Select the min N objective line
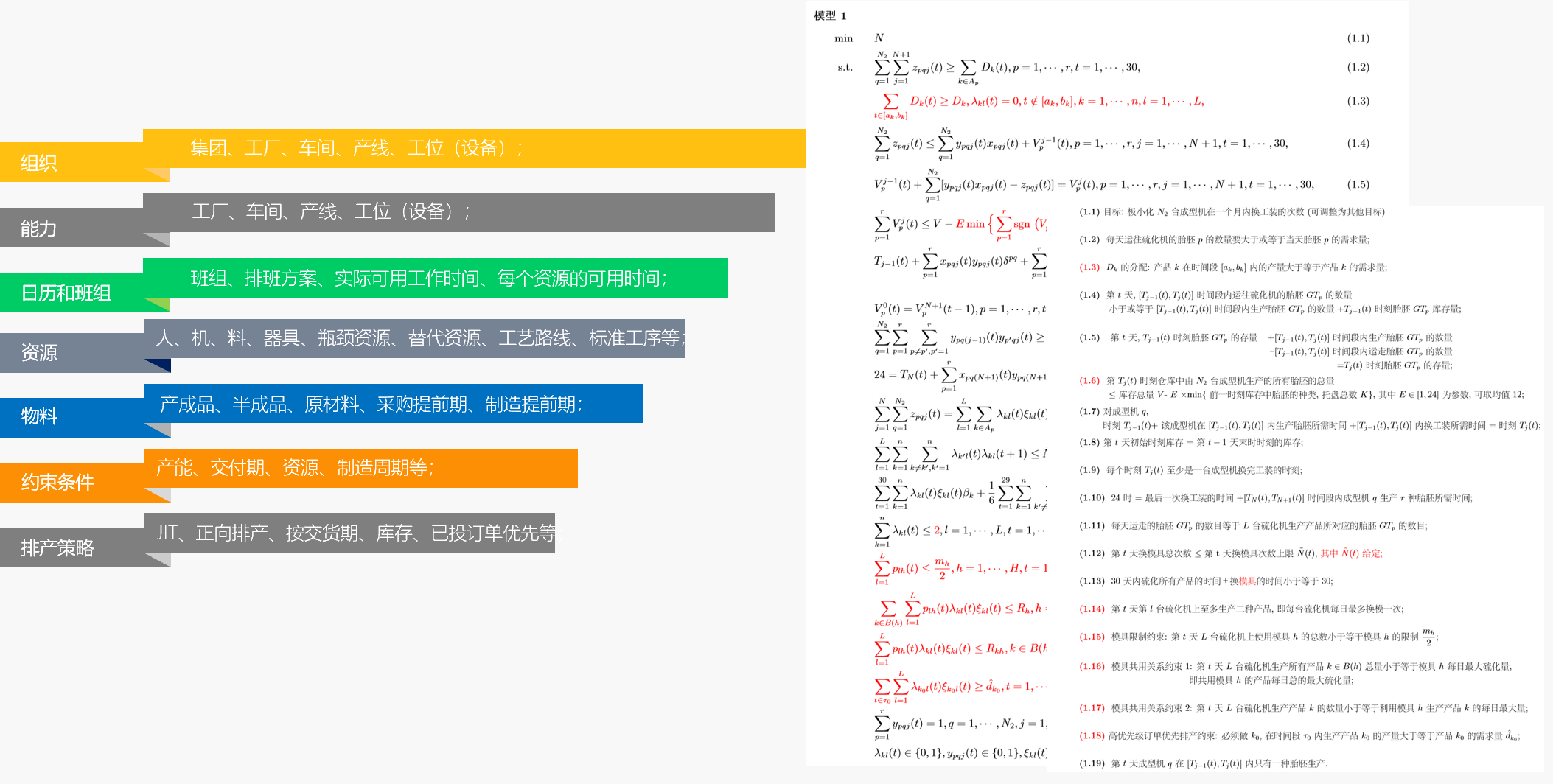The height and width of the screenshot is (784, 1553). [x=859, y=38]
